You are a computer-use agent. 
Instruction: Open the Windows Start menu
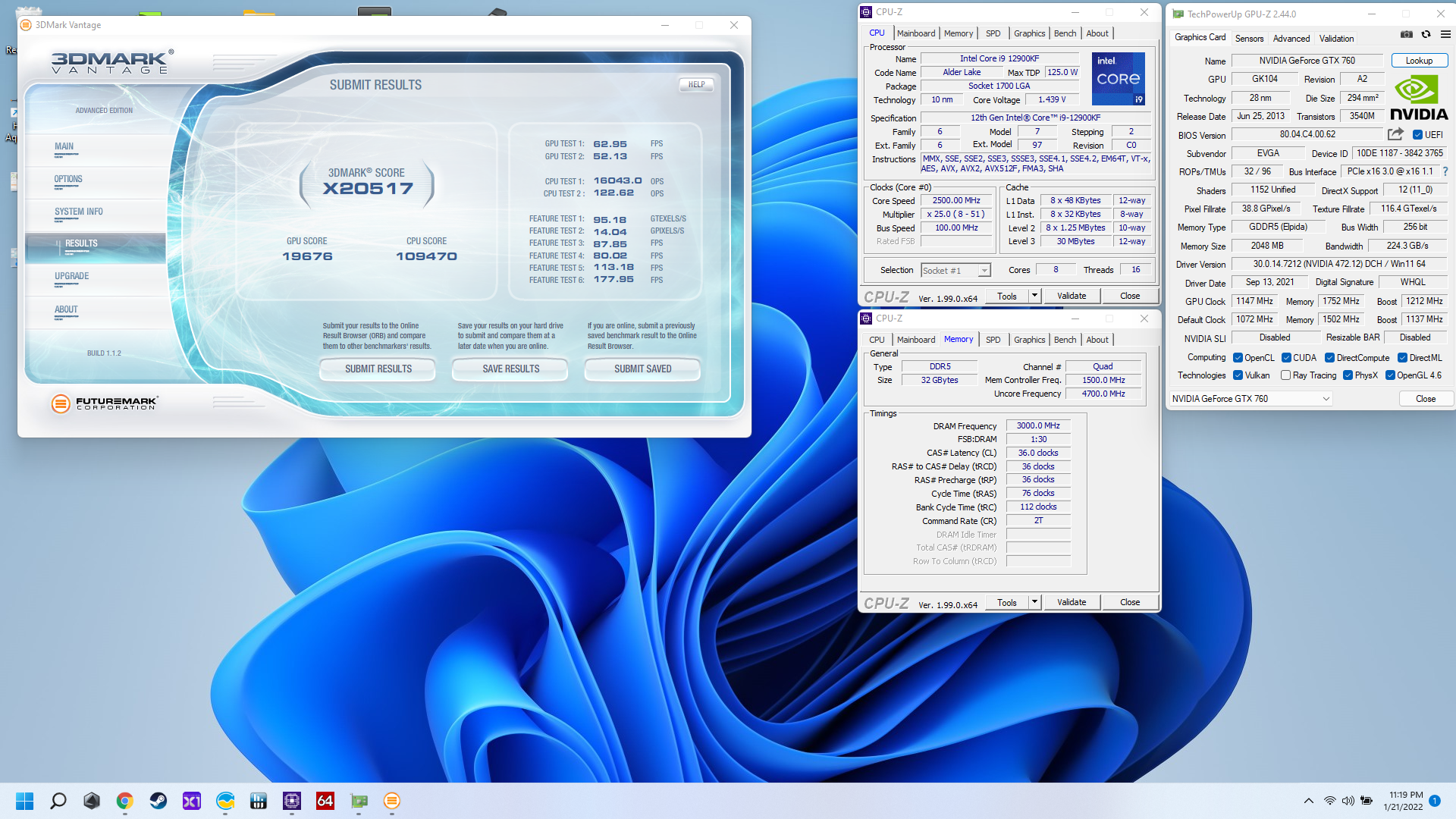pyautogui.click(x=25, y=801)
